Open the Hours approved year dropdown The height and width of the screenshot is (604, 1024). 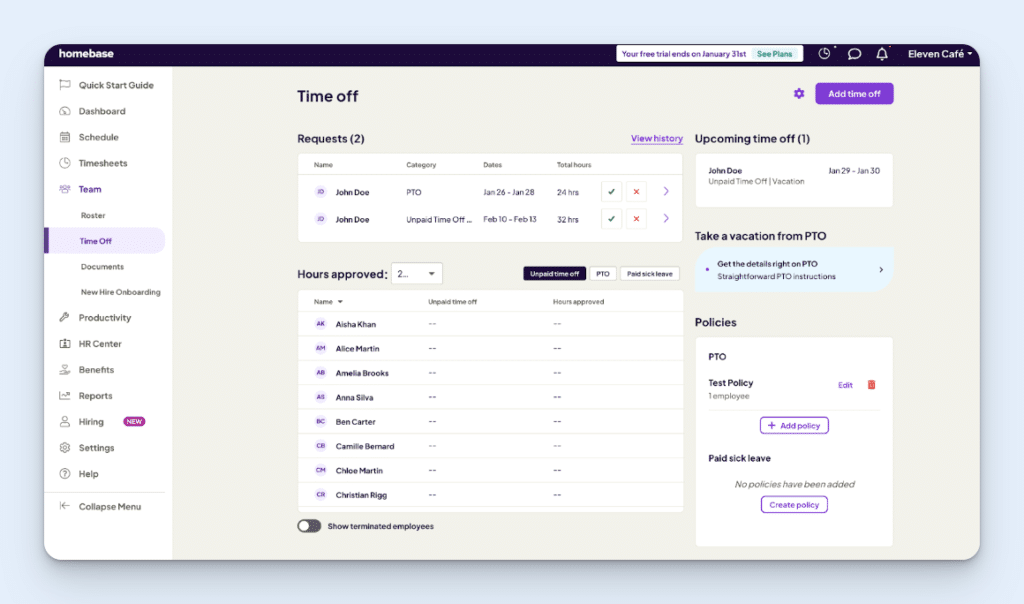click(416, 272)
